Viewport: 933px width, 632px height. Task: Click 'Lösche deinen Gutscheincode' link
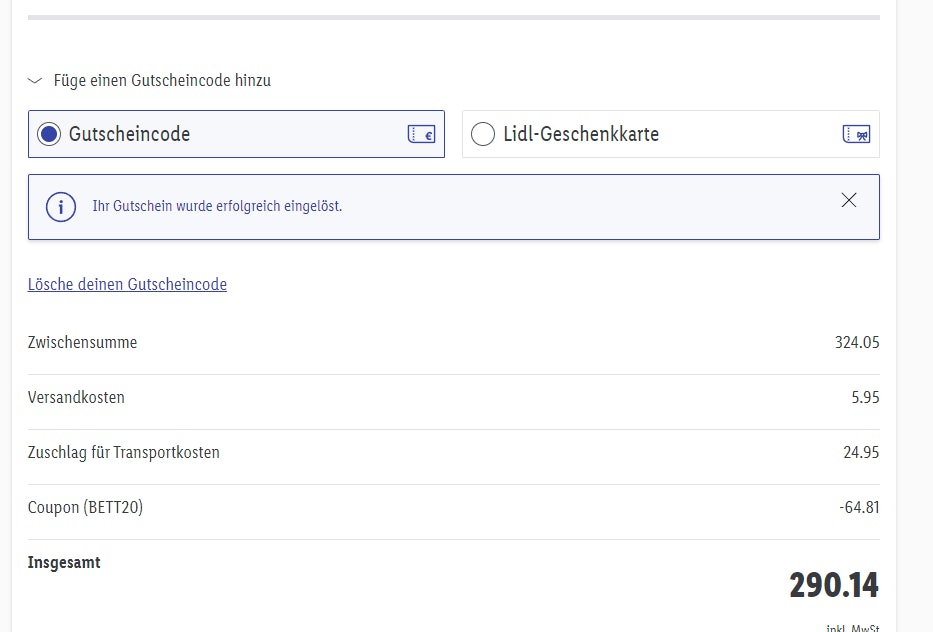127,285
